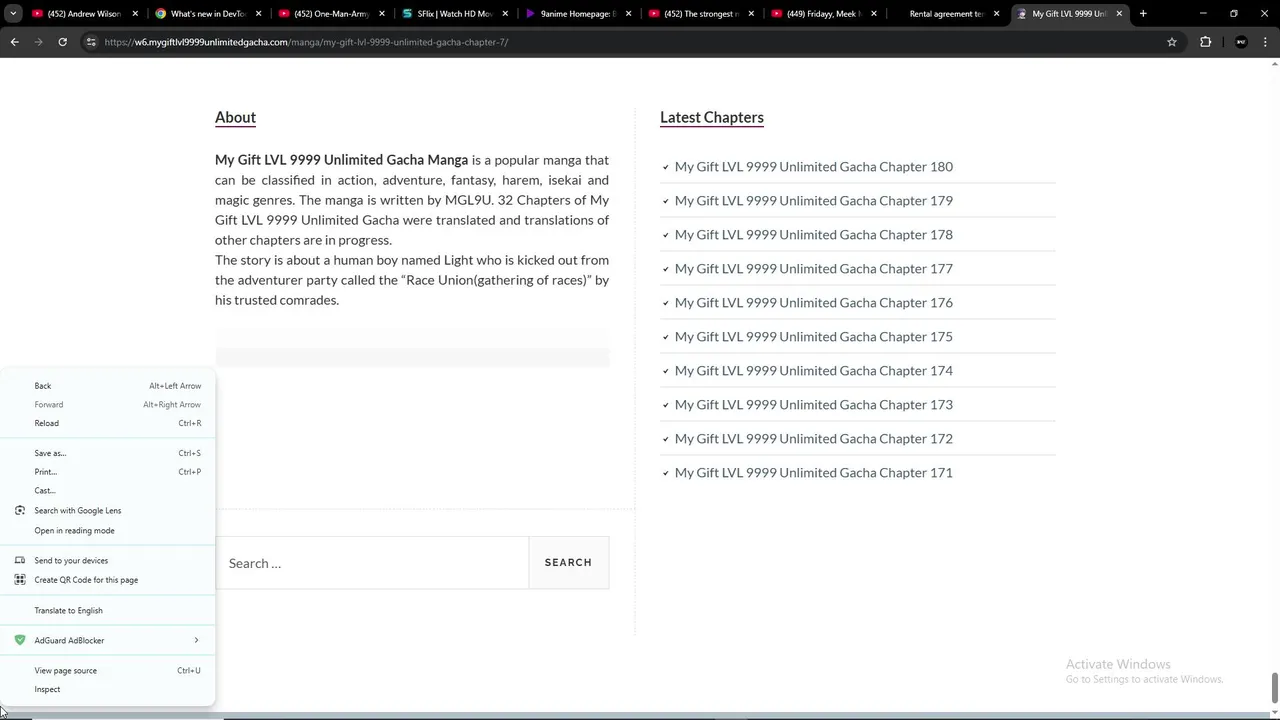The width and height of the screenshot is (1280, 720).
Task: Open Chapter 177 link
Action: [x=813, y=269]
